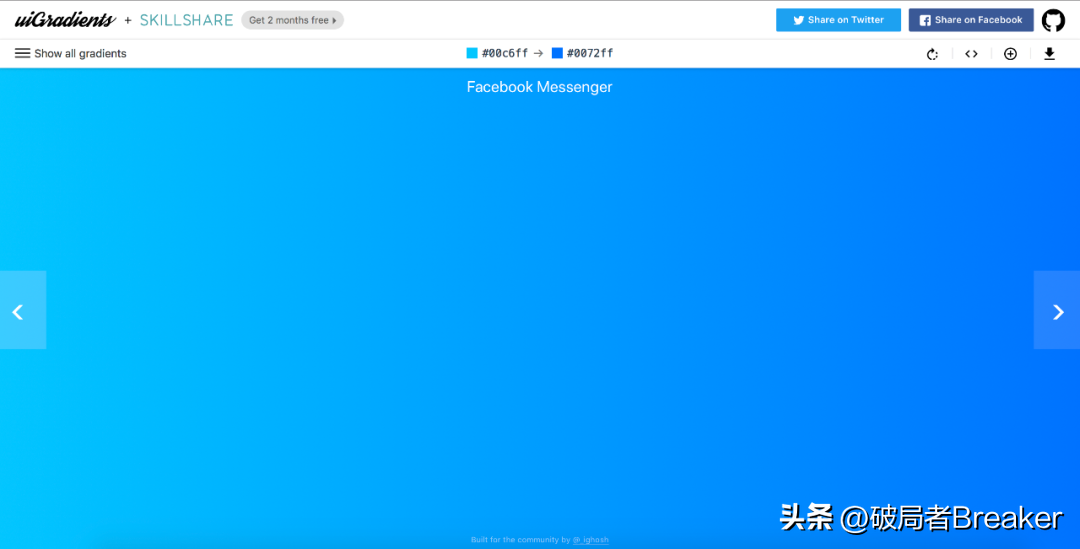Screen dimensions: 1080x549
Task: Select the #00c6ff color swatch
Action: pyautogui.click(x=472, y=54)
